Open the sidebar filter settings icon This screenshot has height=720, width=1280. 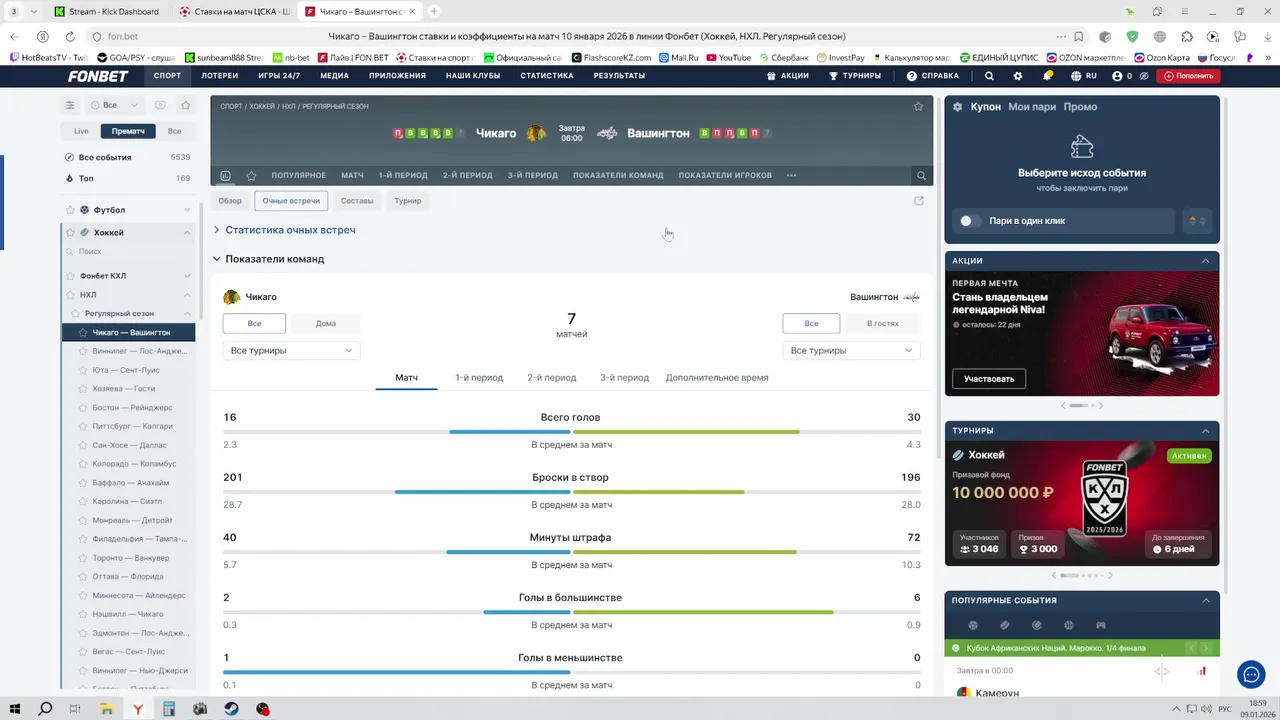point(70,105)
